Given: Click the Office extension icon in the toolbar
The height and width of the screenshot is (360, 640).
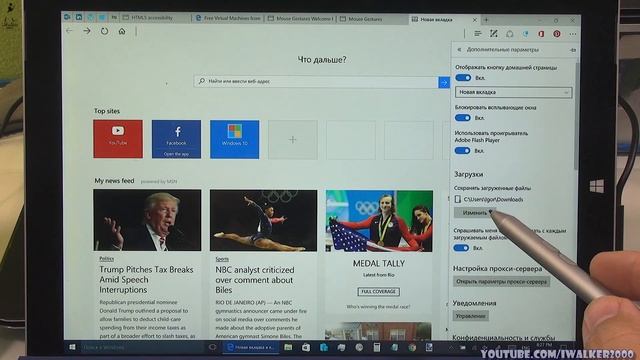Looking at the screenshot, I should (x=541, y=34).
